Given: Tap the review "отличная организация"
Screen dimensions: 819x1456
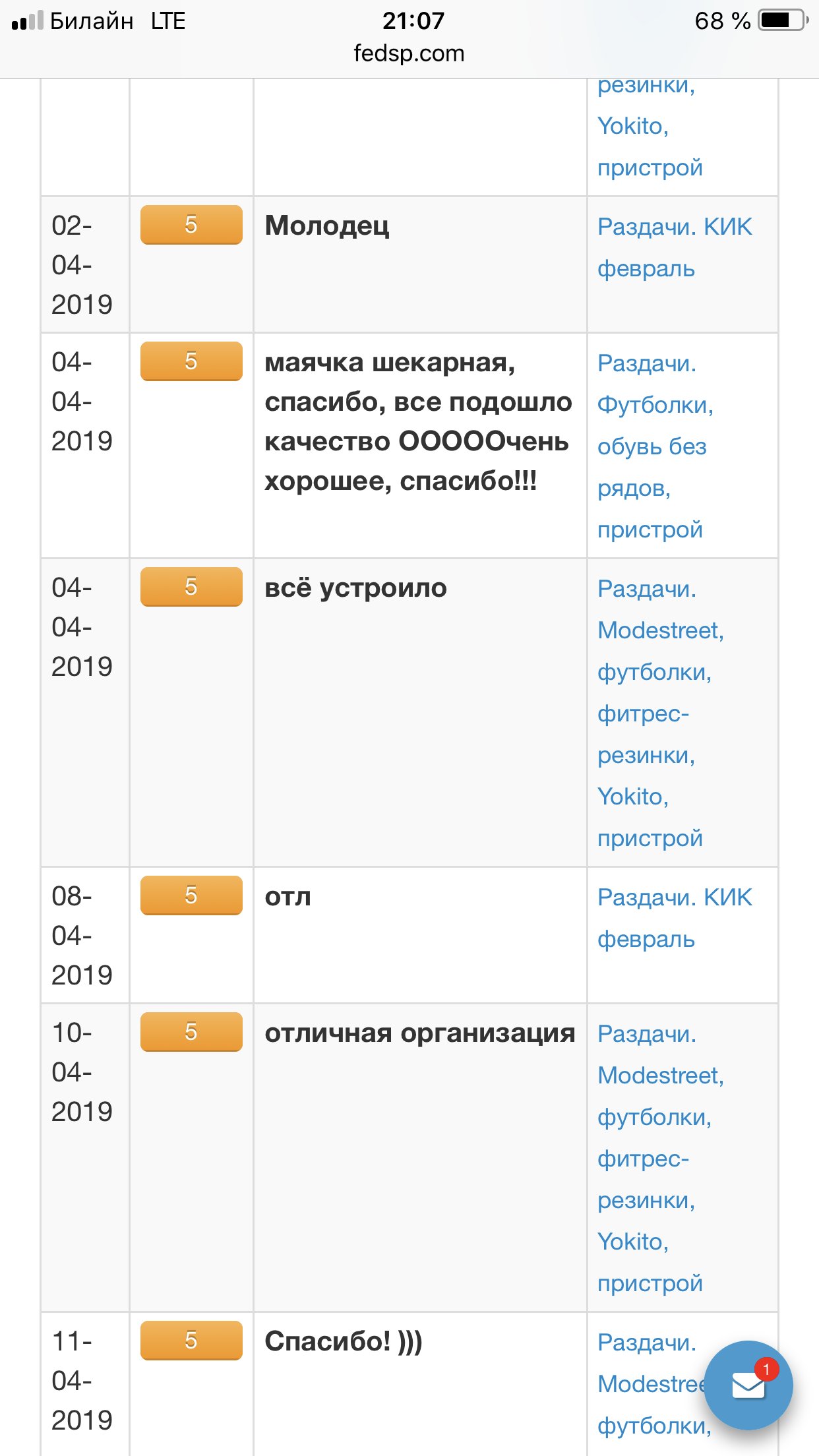Looking at the screenshot, I should (x=419, y=1033).
